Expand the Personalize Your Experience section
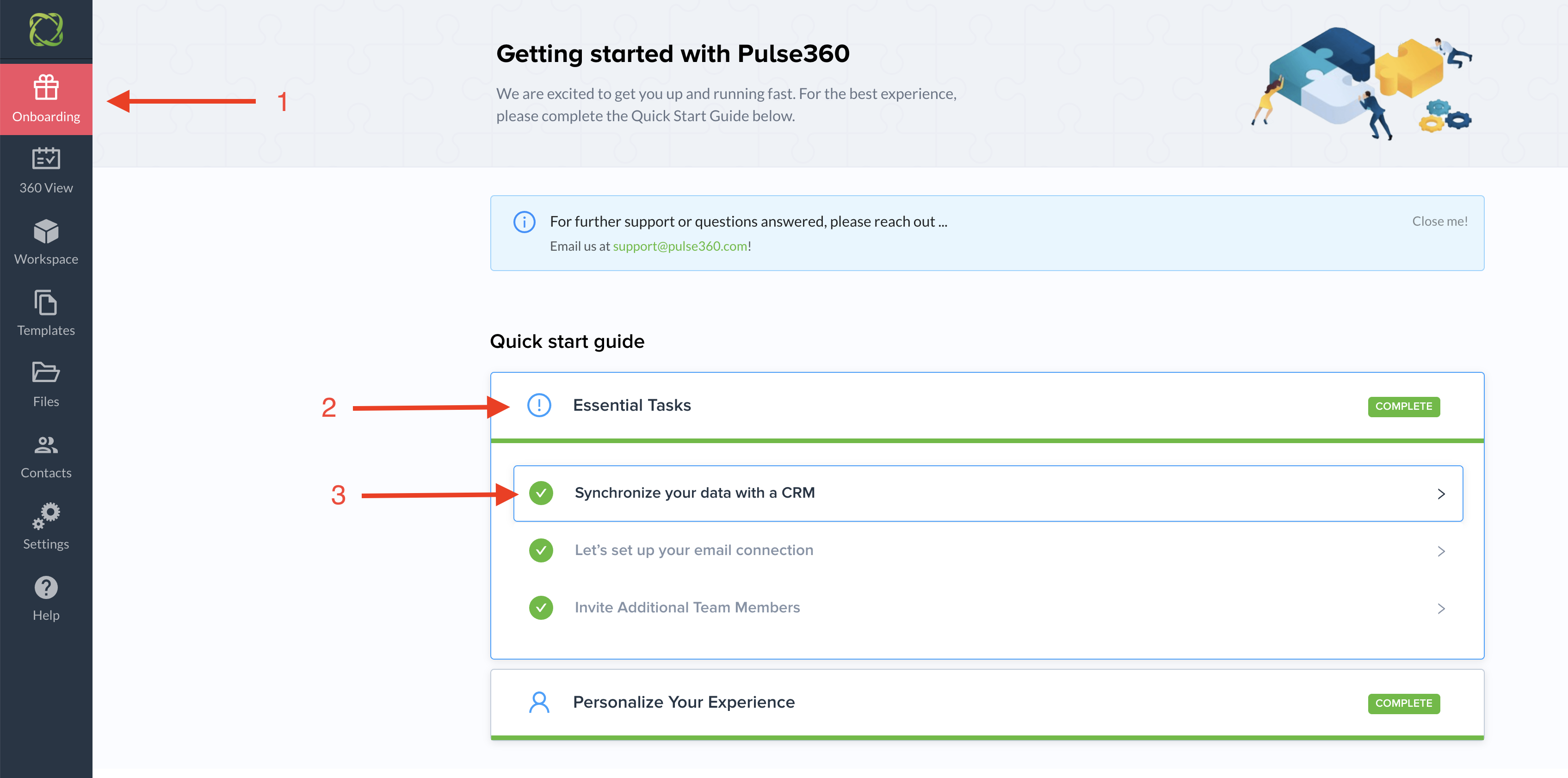 click(684, 703)
